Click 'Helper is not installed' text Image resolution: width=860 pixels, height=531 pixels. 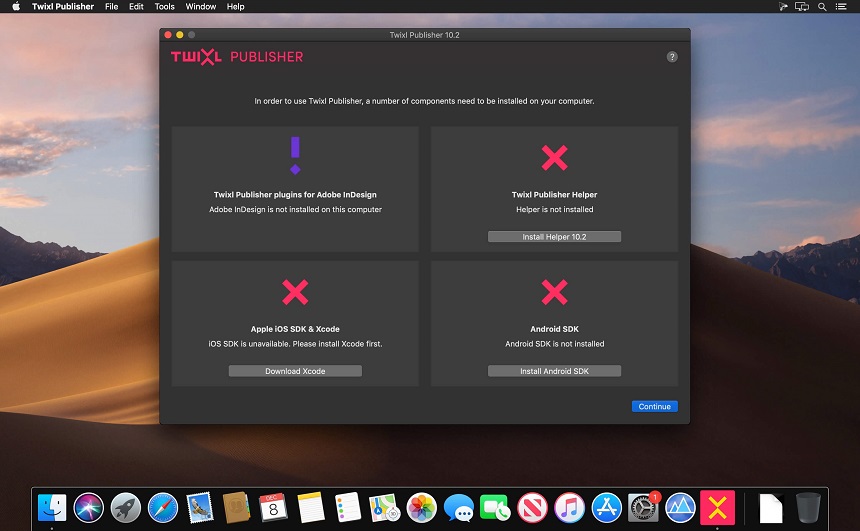coord(555,210)
